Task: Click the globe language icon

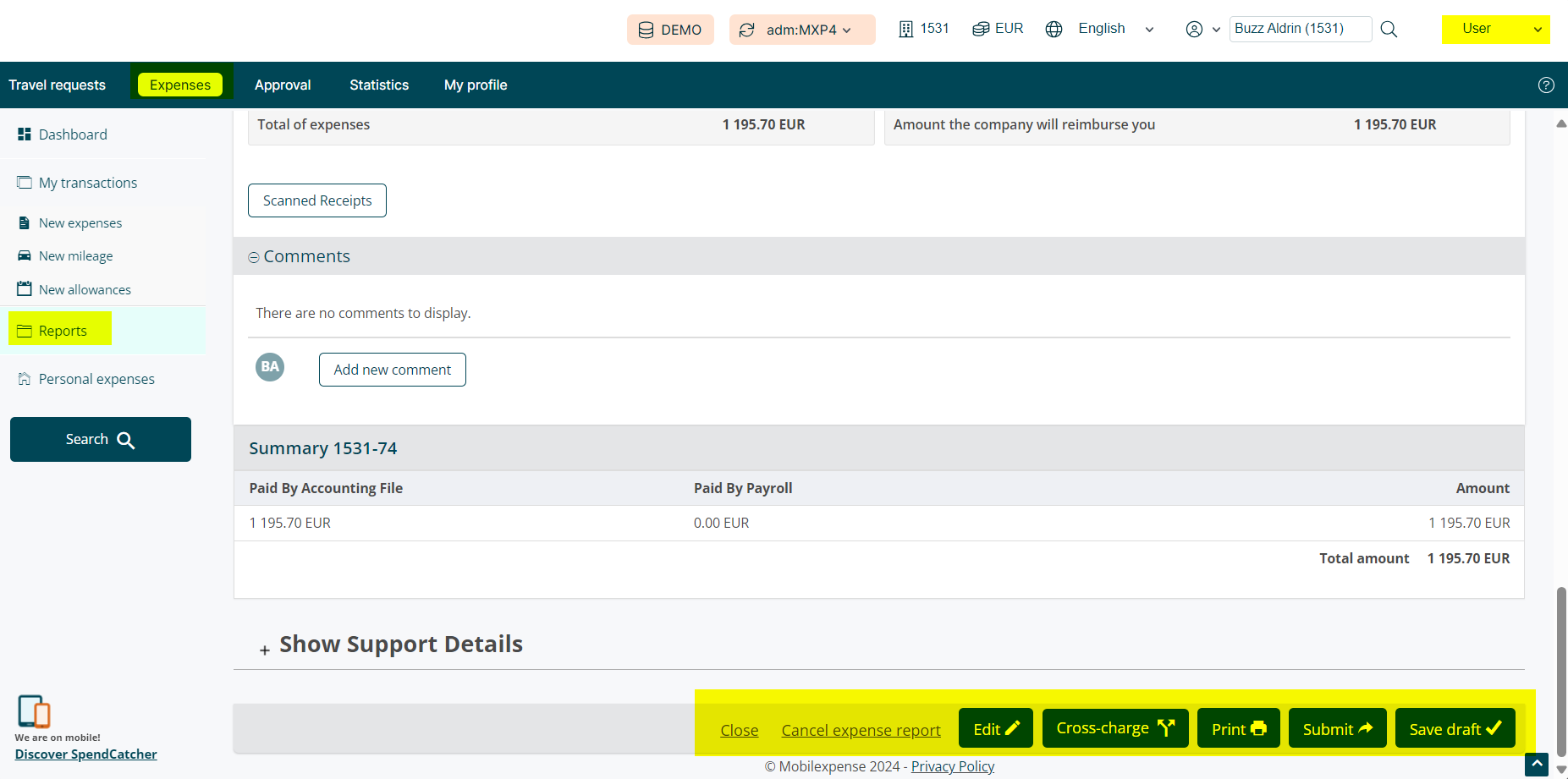Action: pos(1054,30)
